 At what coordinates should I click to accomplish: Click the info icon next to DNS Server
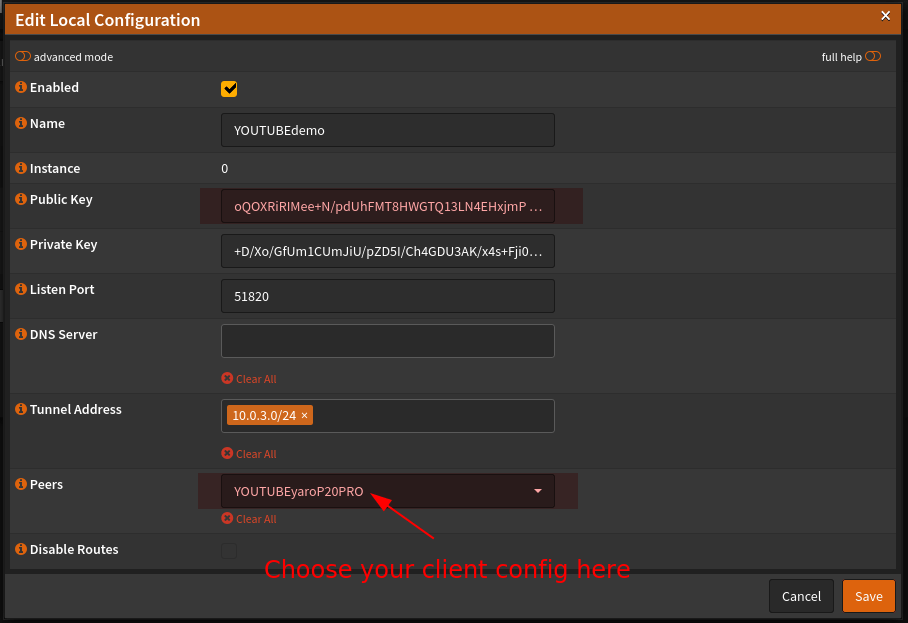[x=21, y=335]
